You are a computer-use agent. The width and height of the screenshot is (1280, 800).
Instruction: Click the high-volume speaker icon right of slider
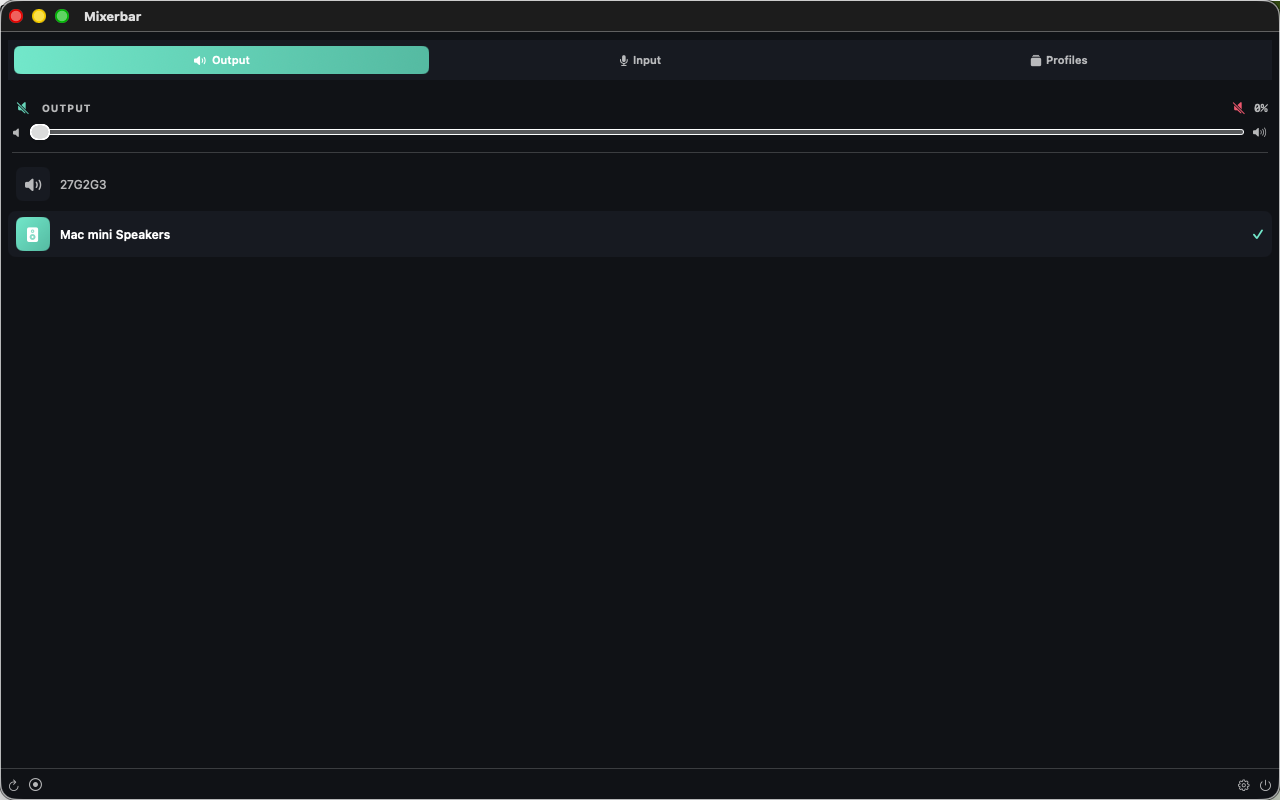tap(1260, 132)
